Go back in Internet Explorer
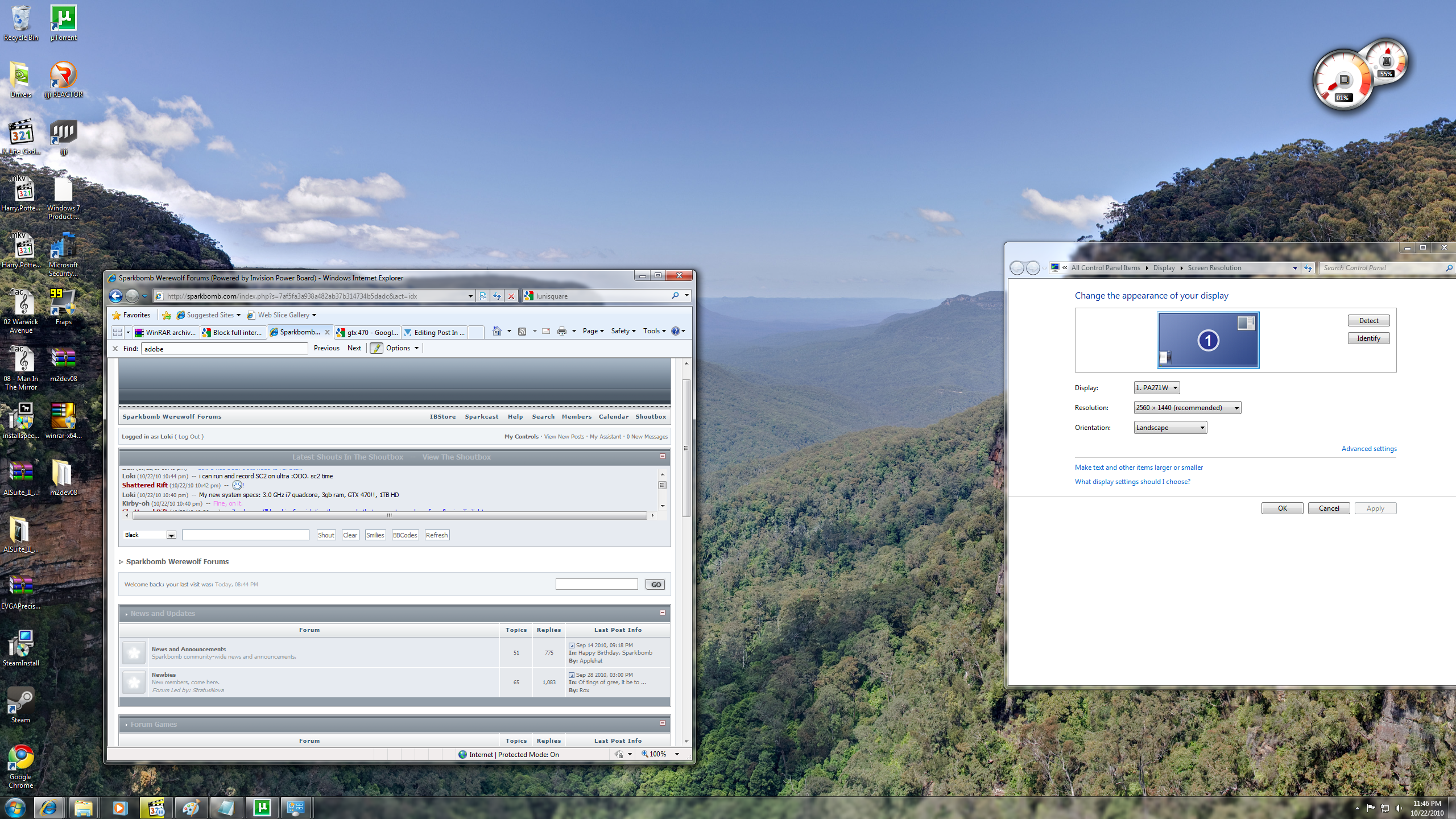Image resolution: width=1456 pixels, height=819 pixels. (115, 296)
